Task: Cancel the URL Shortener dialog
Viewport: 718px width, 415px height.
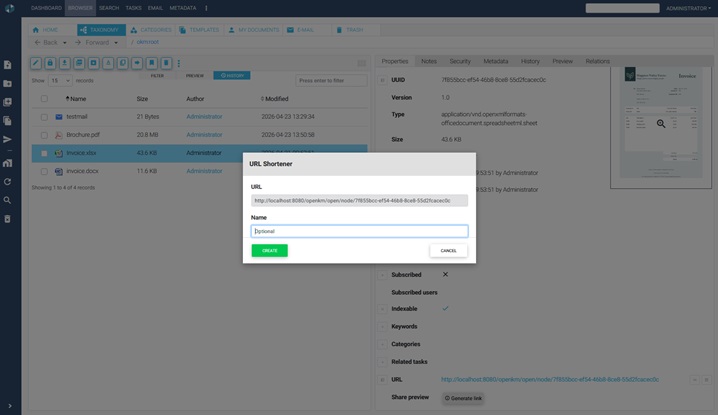Action: tap(448, 251)
